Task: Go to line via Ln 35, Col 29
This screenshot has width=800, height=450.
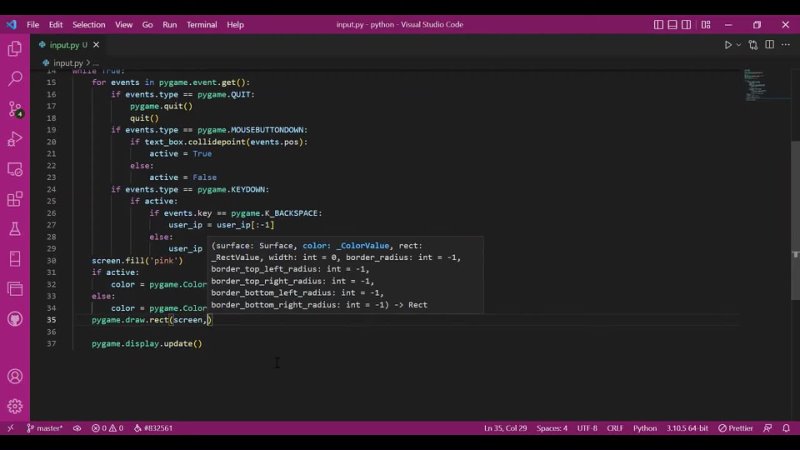Action: point(505,428)
